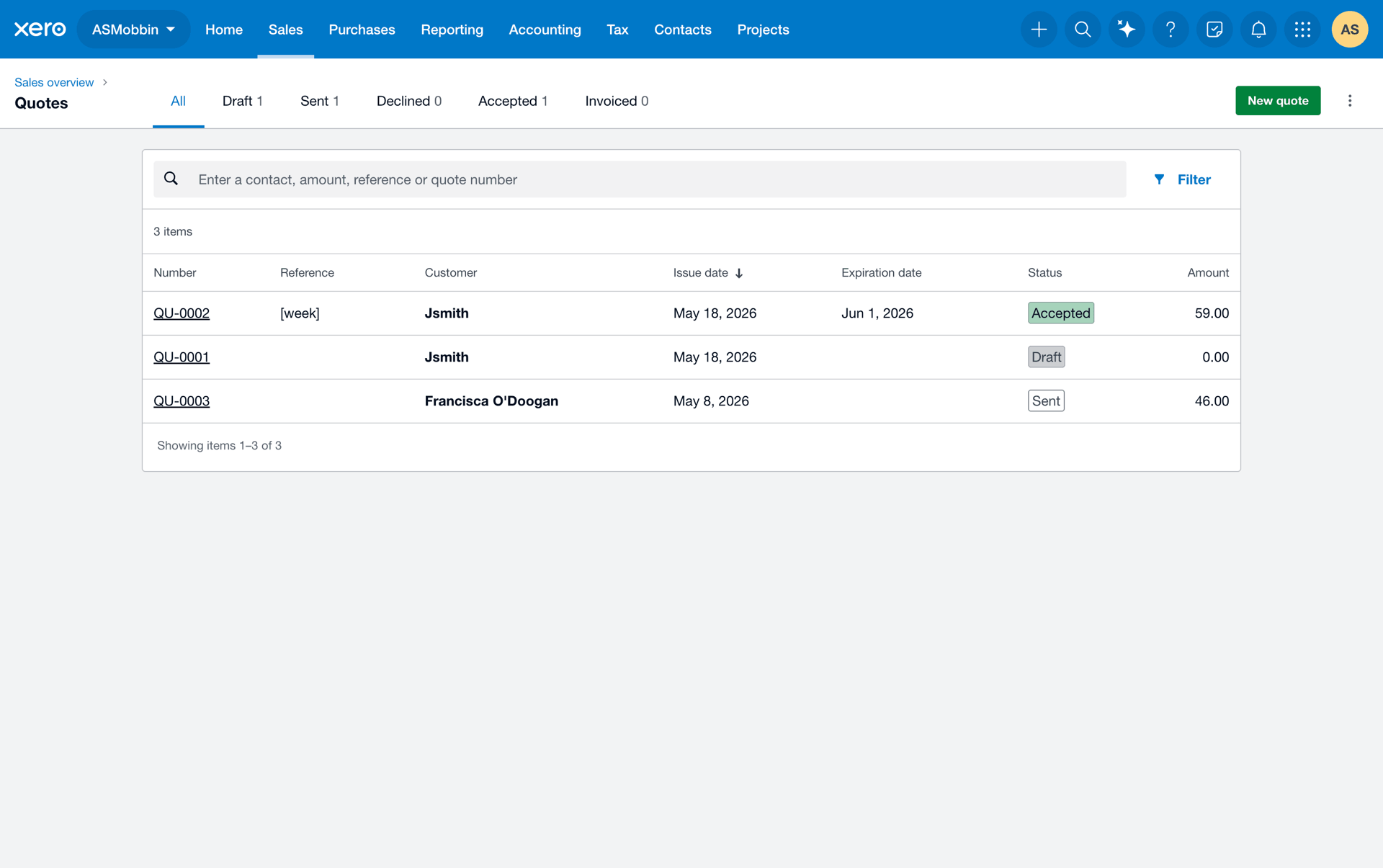Viewport: 1383px width, 868px height.
Task: Open the notifications bell
Action: tap(1258, 30)
